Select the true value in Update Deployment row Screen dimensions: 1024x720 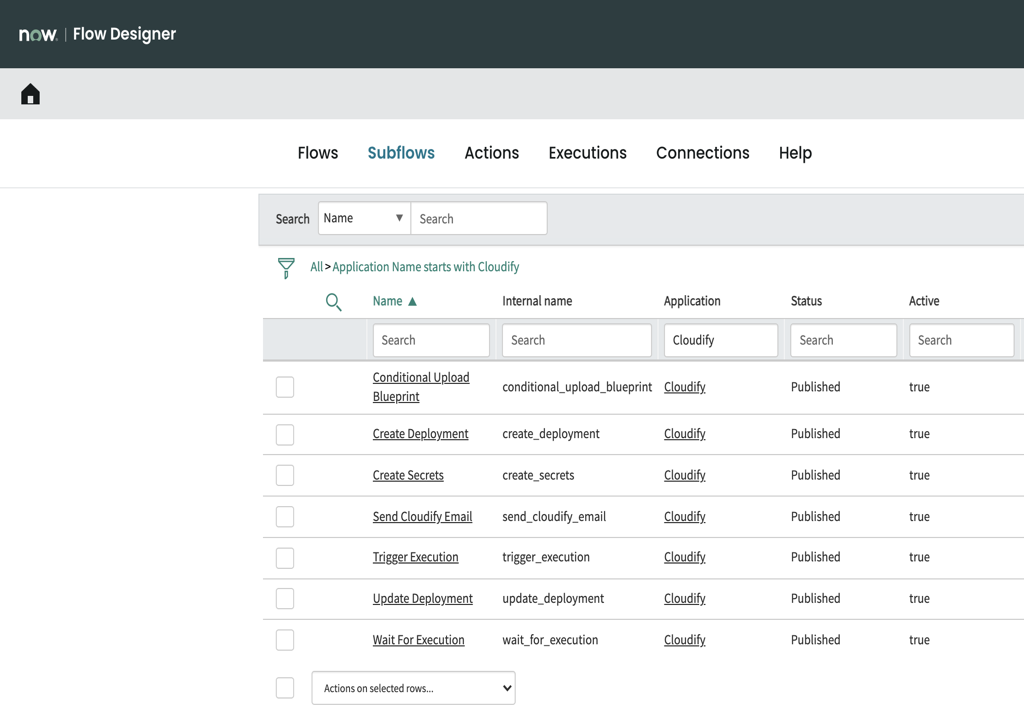920,598
